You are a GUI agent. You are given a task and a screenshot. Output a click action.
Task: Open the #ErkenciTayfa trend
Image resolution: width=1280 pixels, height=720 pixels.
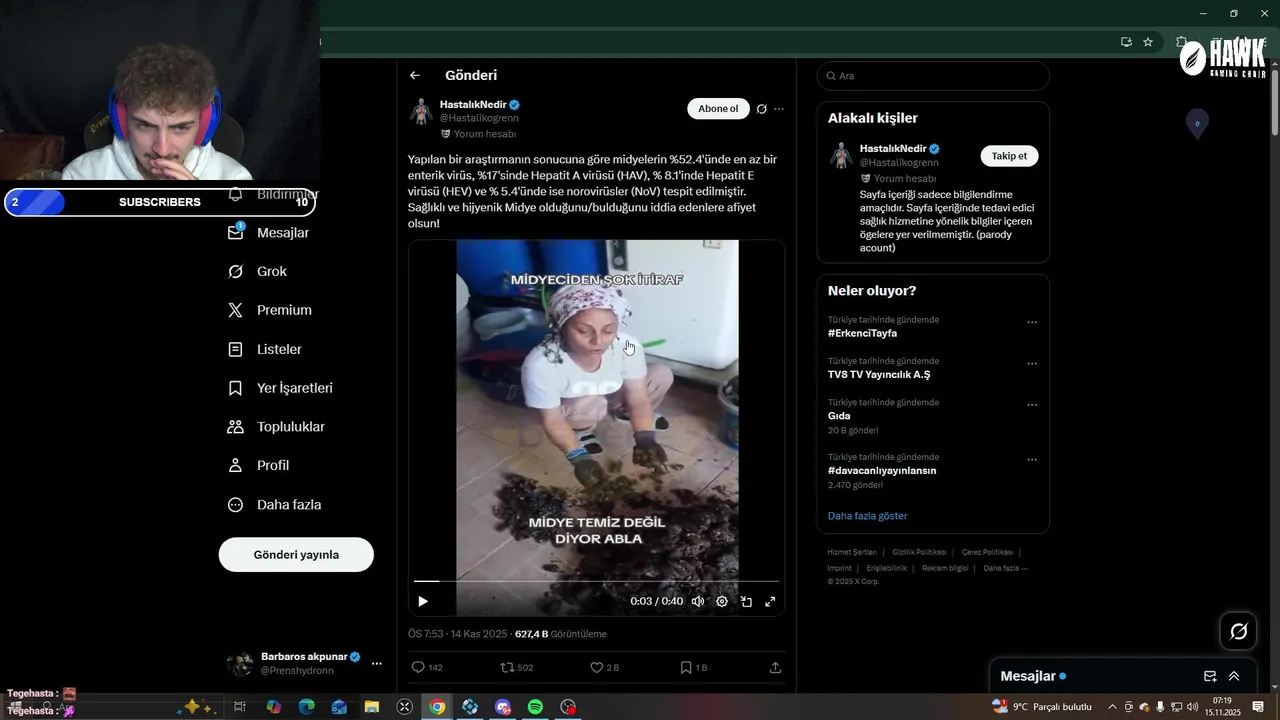(x=862, y=333)
